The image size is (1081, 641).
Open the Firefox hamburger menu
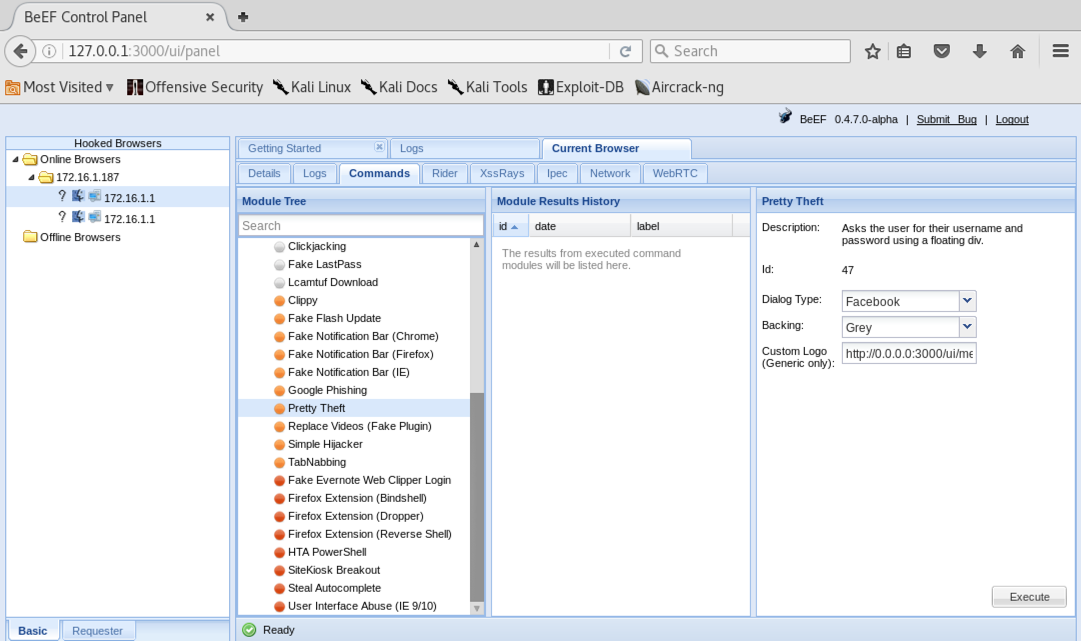1060,51
